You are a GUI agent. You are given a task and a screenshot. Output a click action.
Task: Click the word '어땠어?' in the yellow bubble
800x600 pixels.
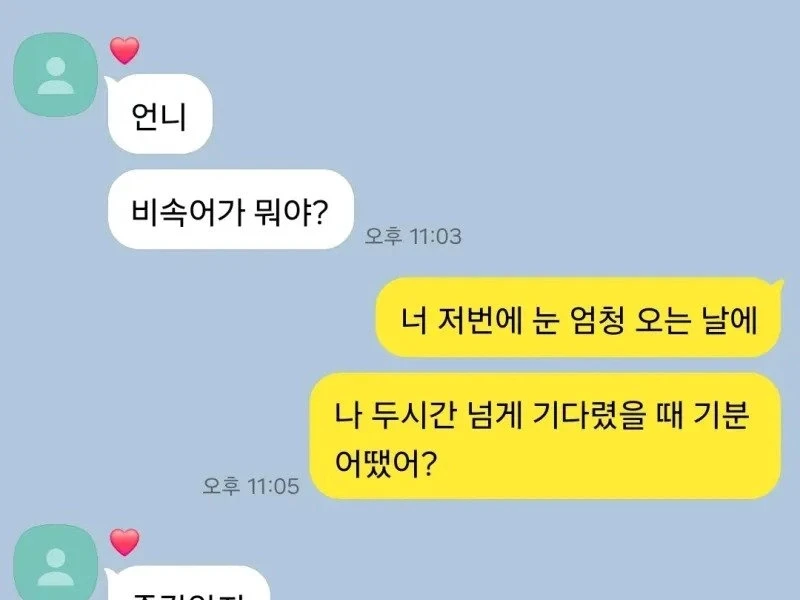pyautogui.click(x=386, y=462)
